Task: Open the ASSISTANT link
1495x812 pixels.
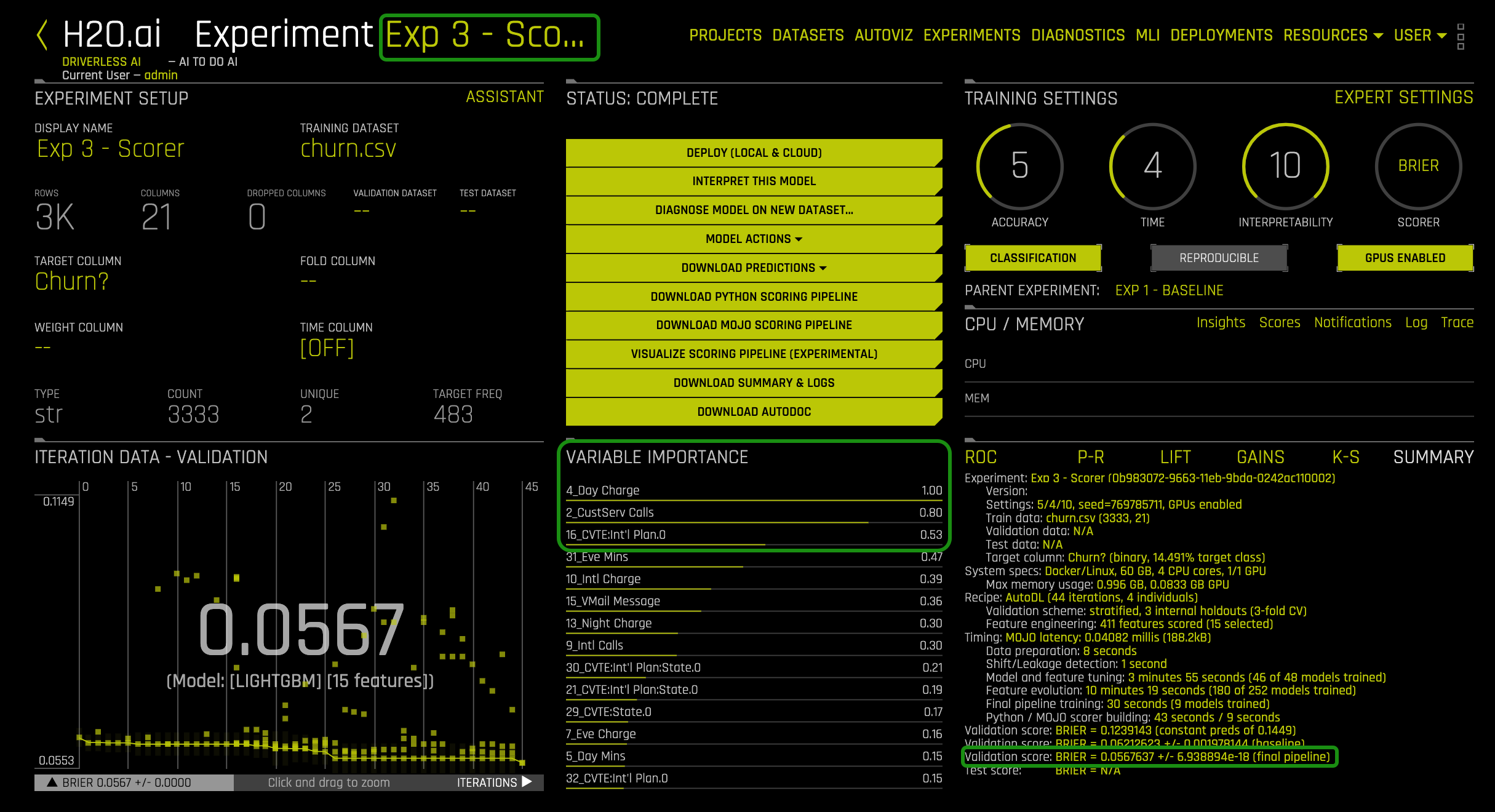Action: click(x=504, y=97)
